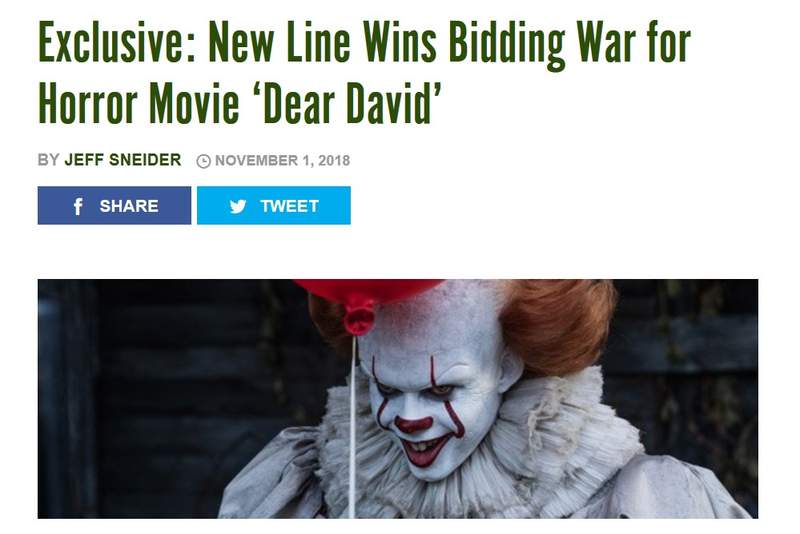The image size is (800, 534).
Task: Click the 'BY' byline label
Action: [x=48, y=160]
